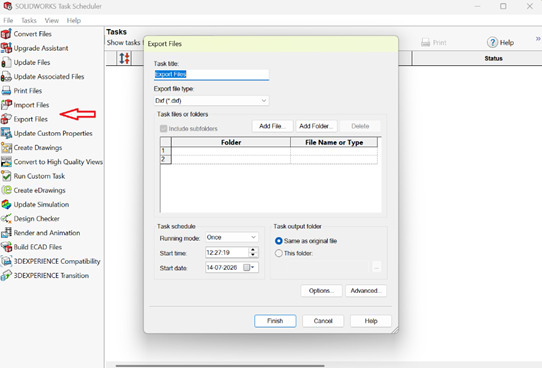Click the Run Custom Task icon
The width and height of the screenshot is (542, 368).
point(6,176)
